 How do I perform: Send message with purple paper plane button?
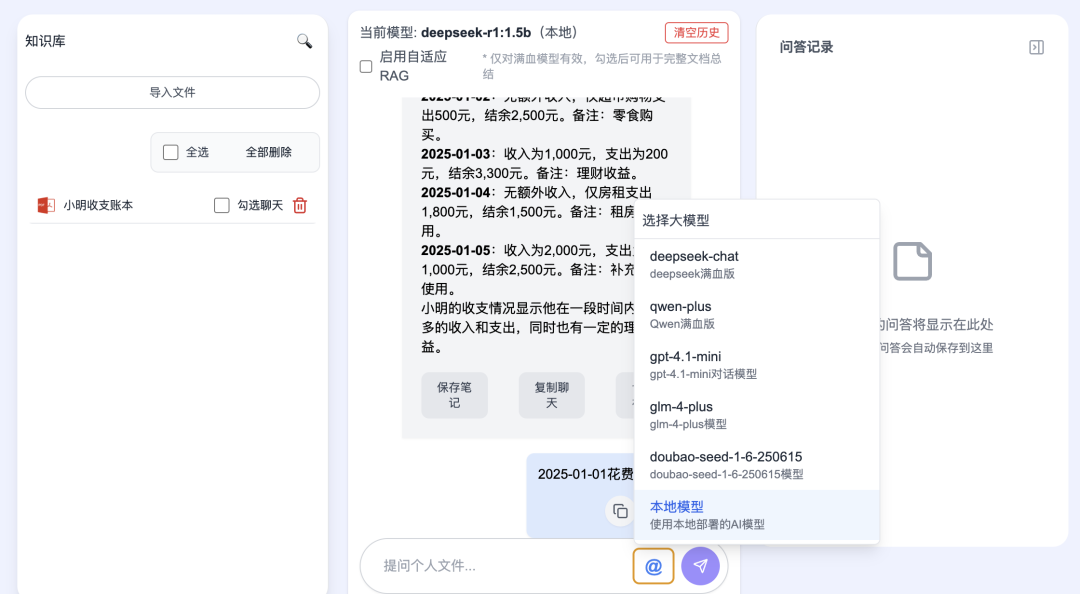tap(700, 566)
